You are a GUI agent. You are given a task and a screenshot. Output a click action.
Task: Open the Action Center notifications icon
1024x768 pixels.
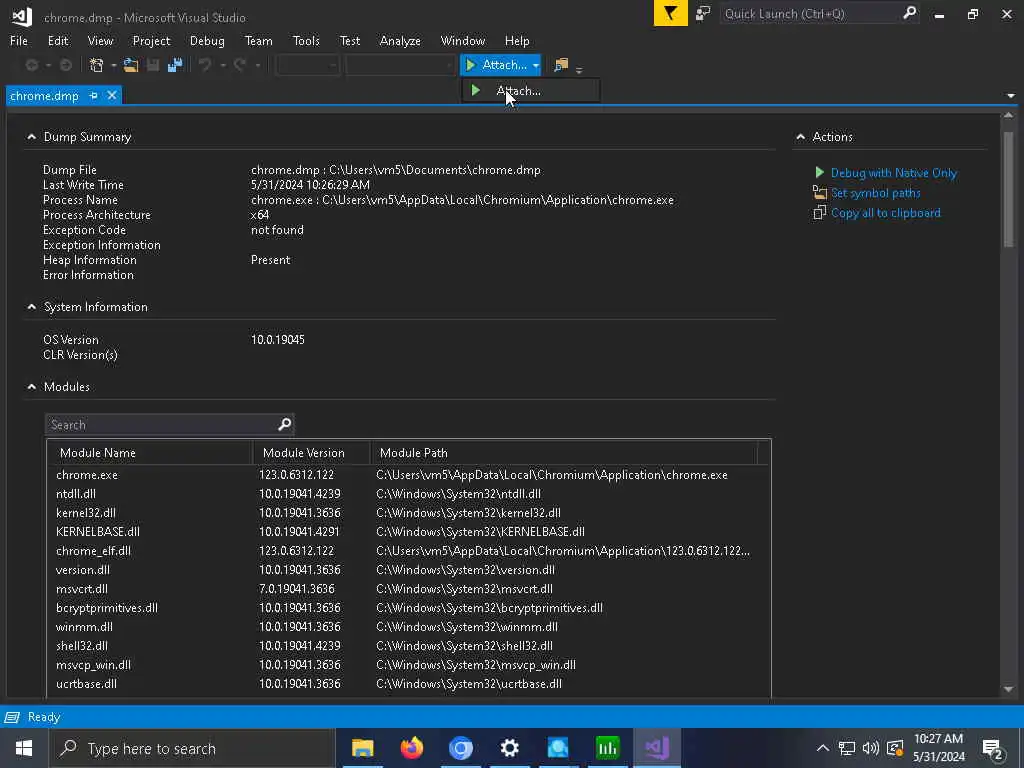993,748
